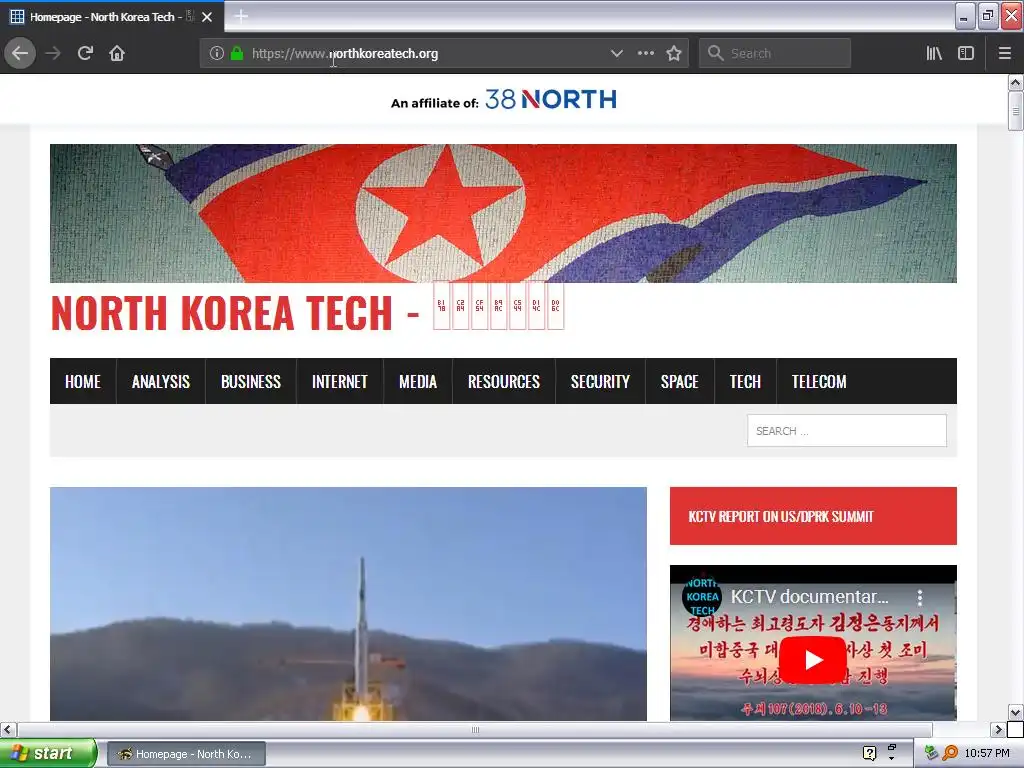Click the green secure connection padlock

[237, 53]
